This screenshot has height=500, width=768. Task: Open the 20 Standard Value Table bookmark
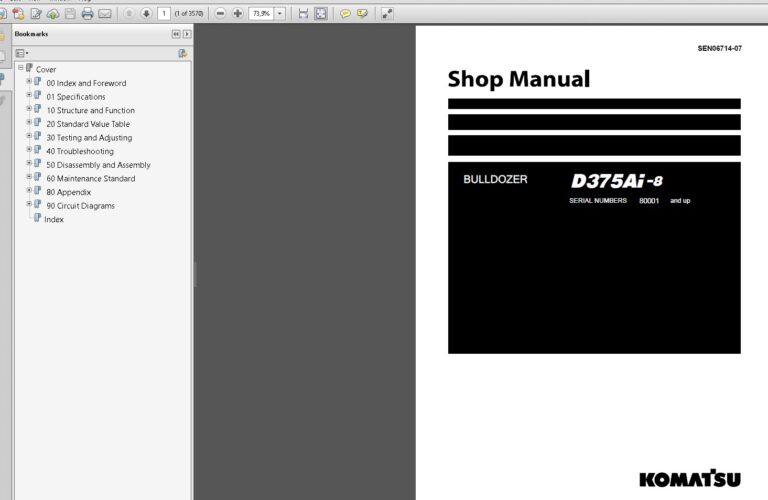(88, 124)
